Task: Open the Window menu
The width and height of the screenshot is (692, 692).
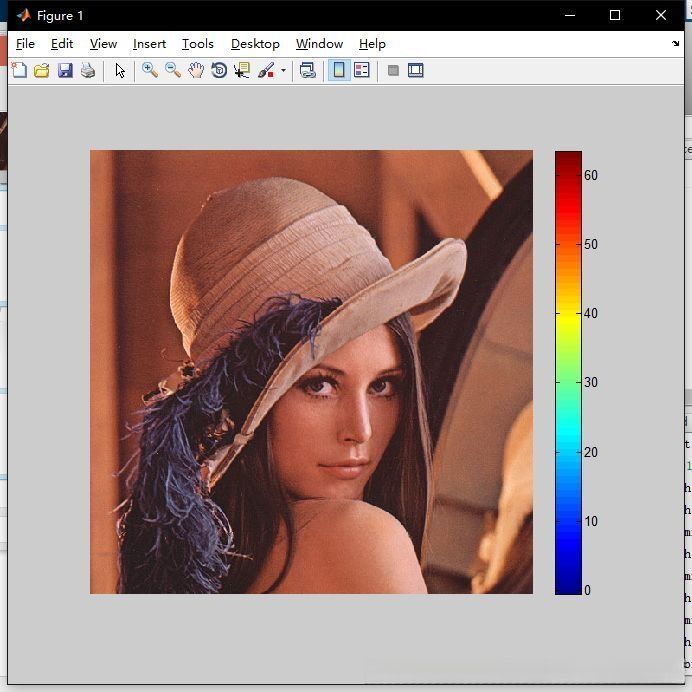Action: click(x=319, y=44)
